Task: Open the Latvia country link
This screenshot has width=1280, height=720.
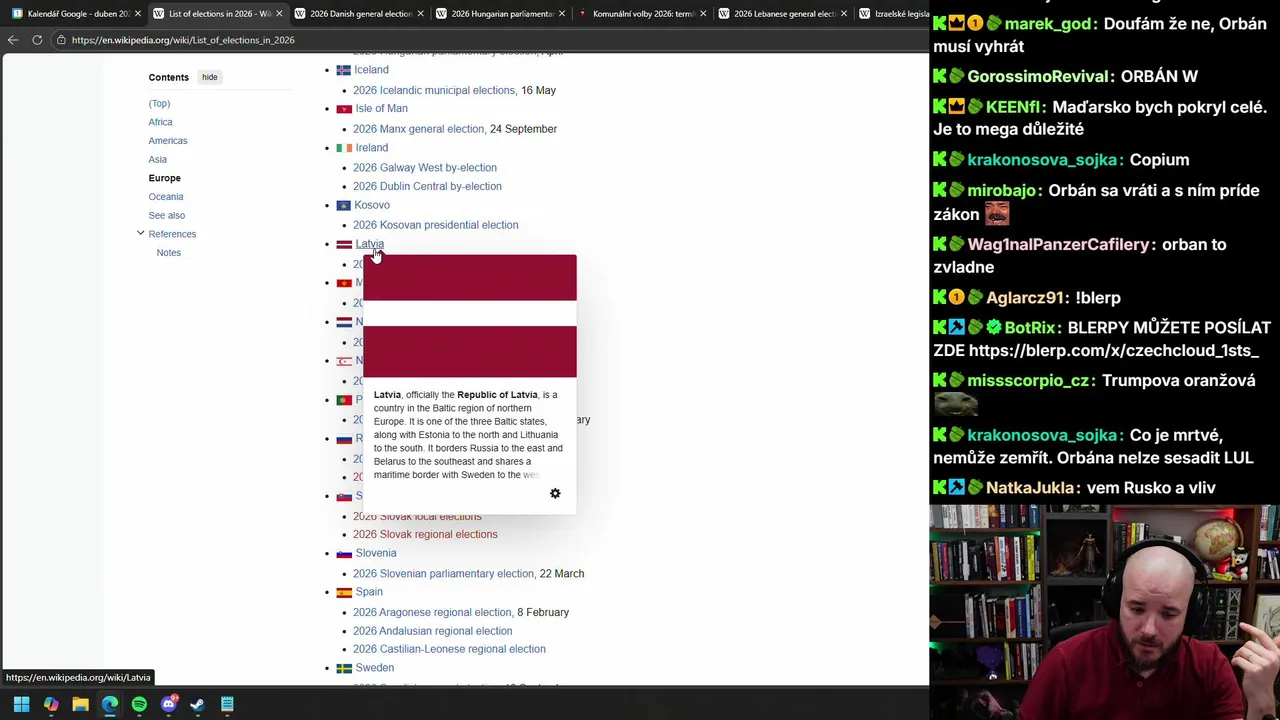Action: [x=369, y=244]
